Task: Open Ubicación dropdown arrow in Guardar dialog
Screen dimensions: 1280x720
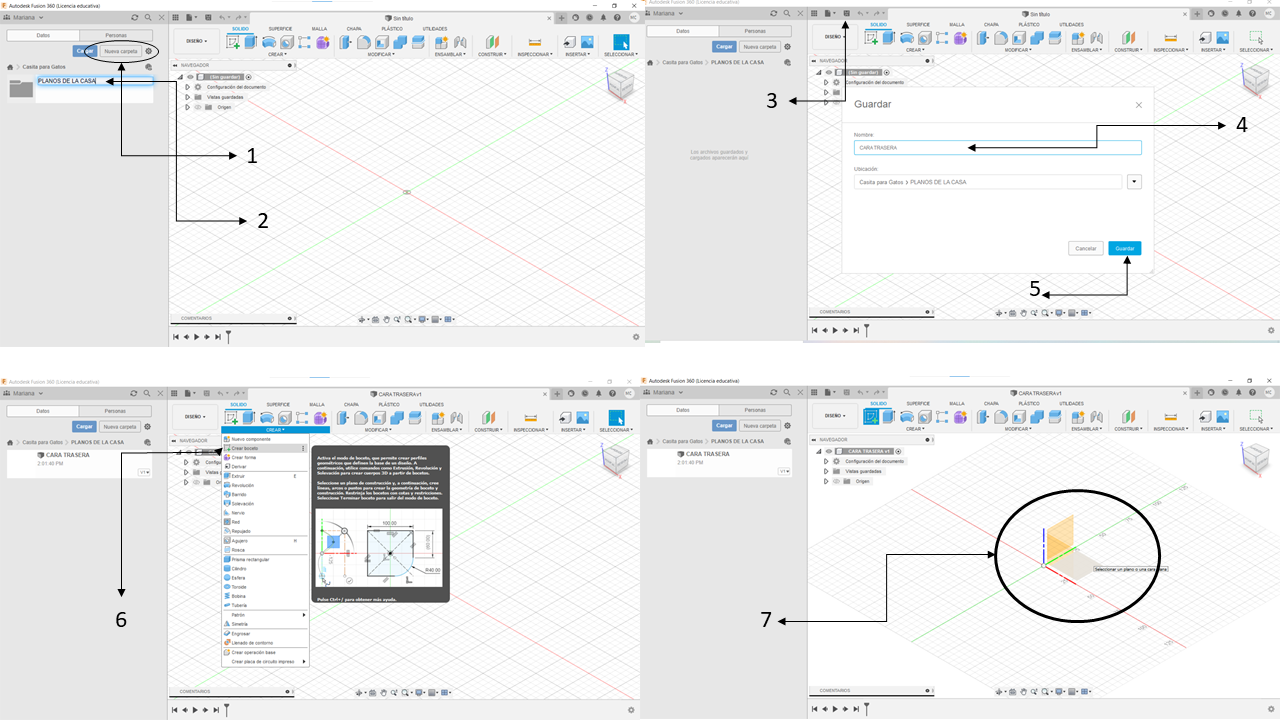Action: point(1134,182)
